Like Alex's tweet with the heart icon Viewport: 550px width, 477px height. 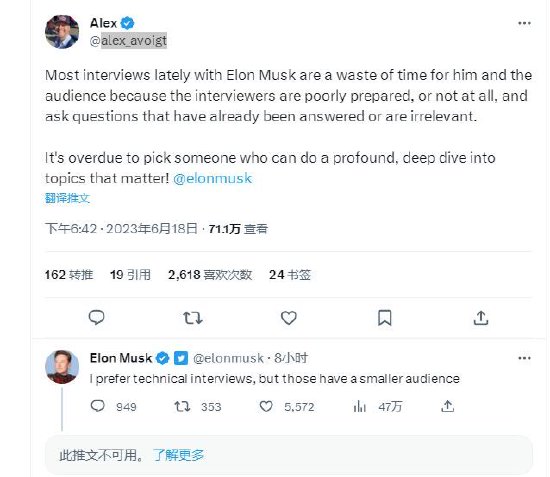289,318
